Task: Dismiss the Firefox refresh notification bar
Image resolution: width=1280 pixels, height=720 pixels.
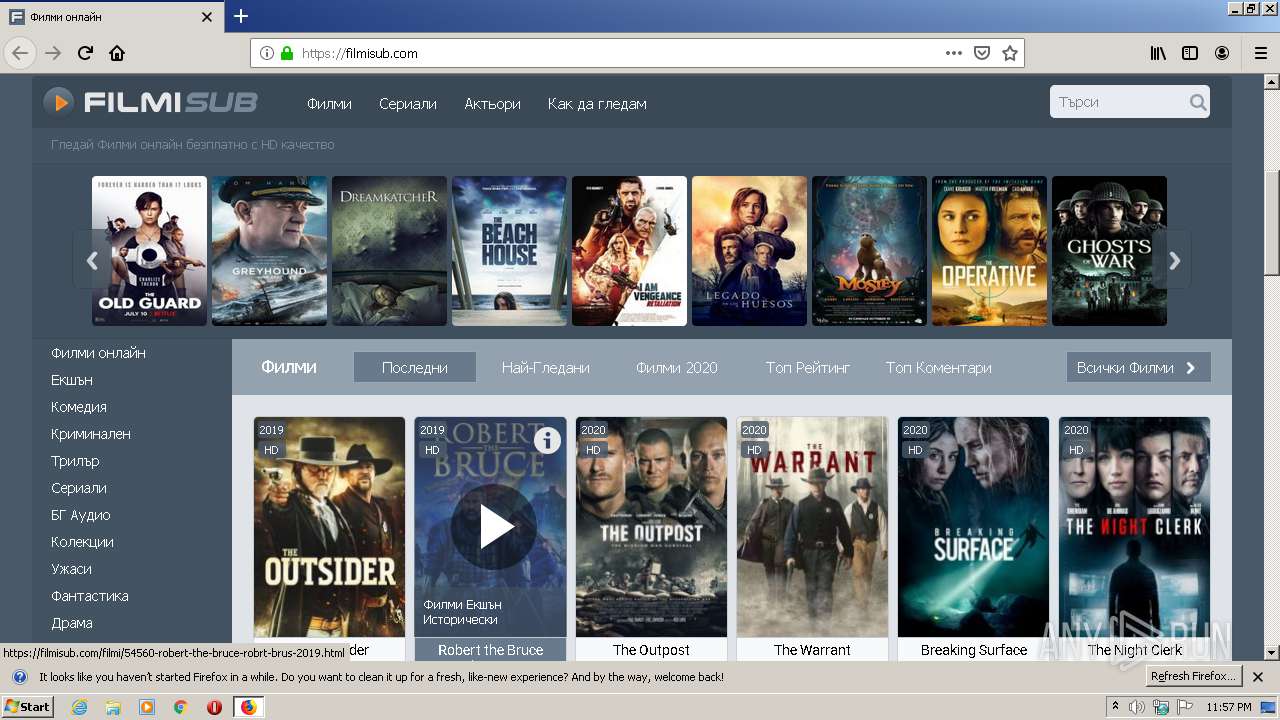Action: (1258, 677)
